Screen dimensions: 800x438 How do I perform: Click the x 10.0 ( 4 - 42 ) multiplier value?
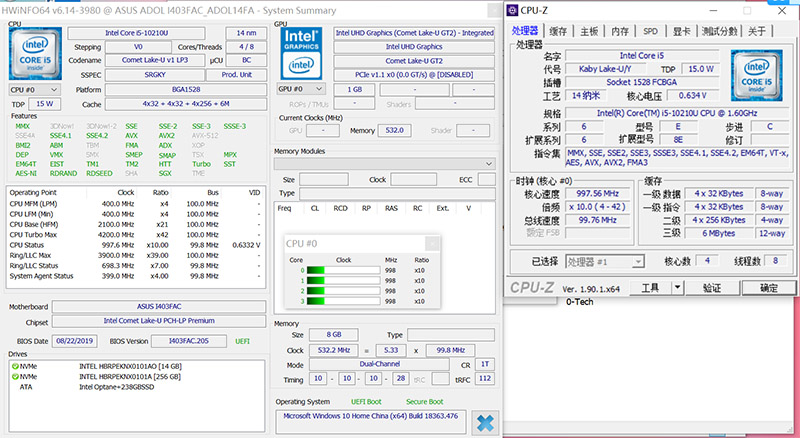coord(597,207)
